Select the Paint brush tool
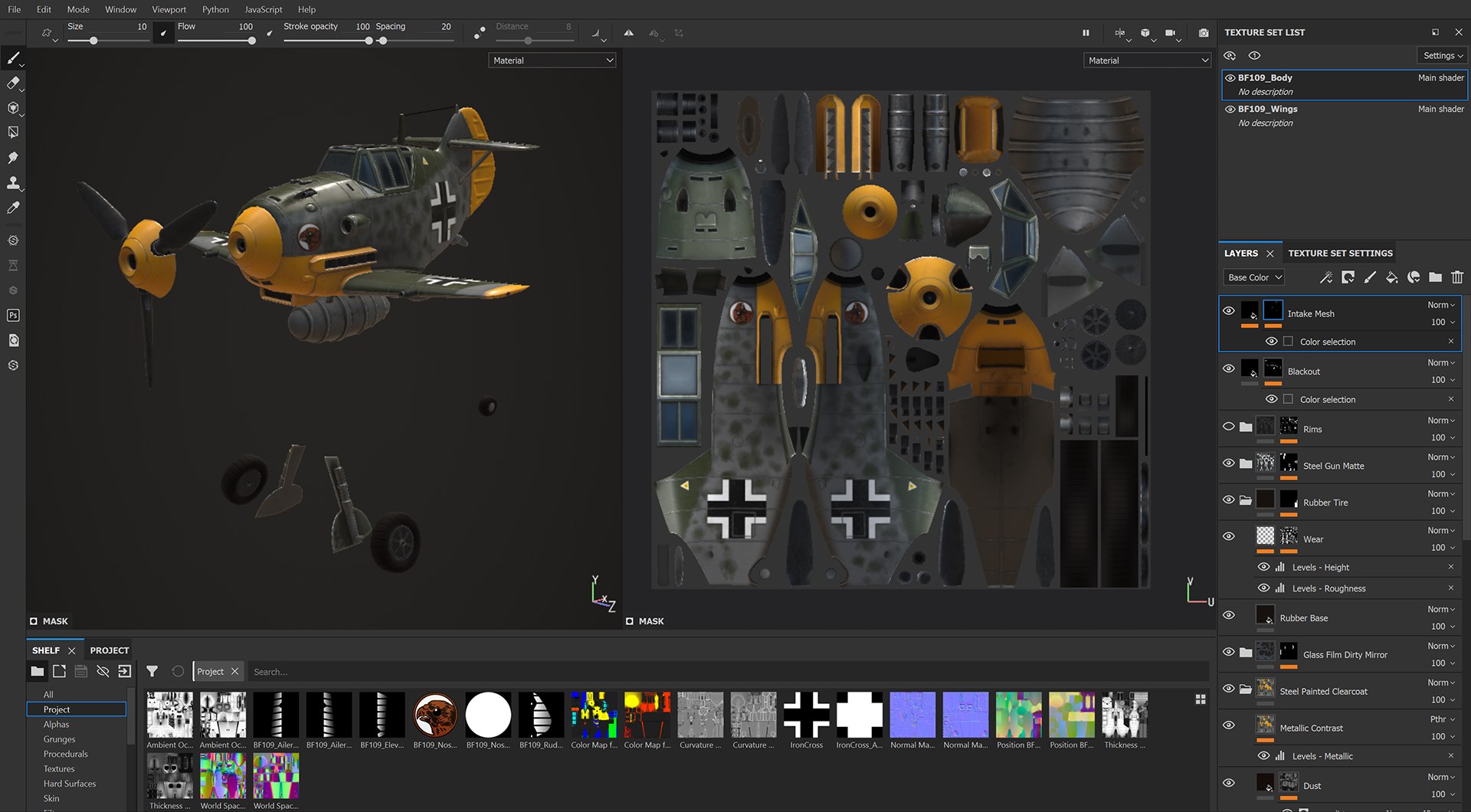 pos(13,58)
